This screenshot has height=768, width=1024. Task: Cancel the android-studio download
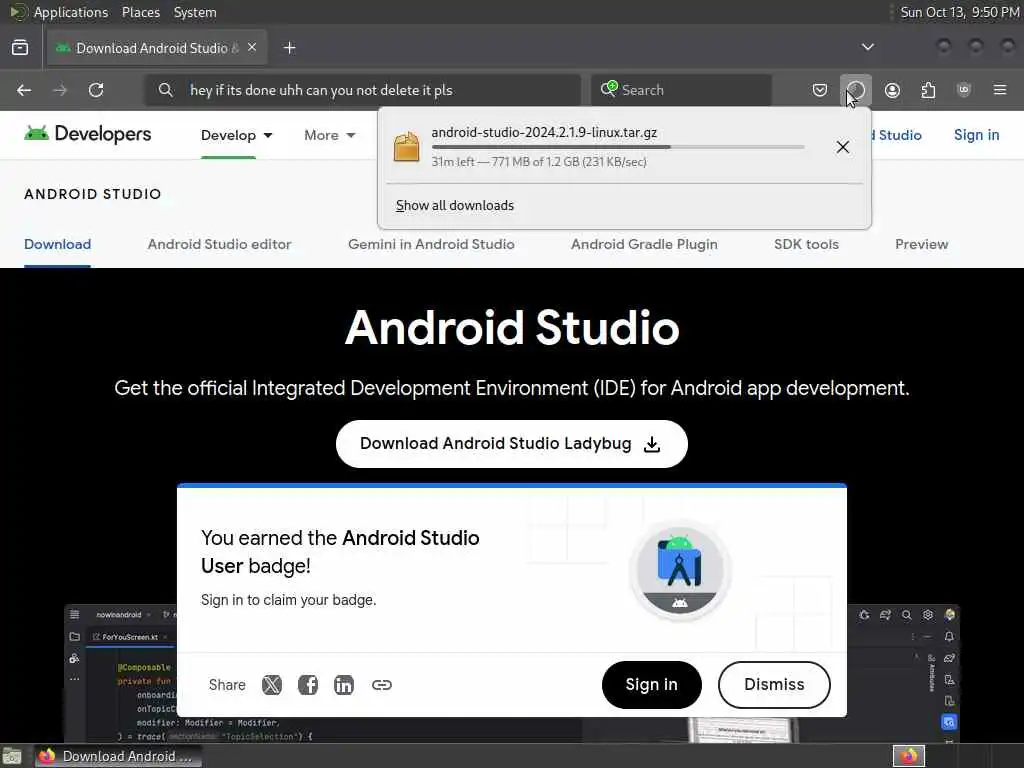coord(843,147)
